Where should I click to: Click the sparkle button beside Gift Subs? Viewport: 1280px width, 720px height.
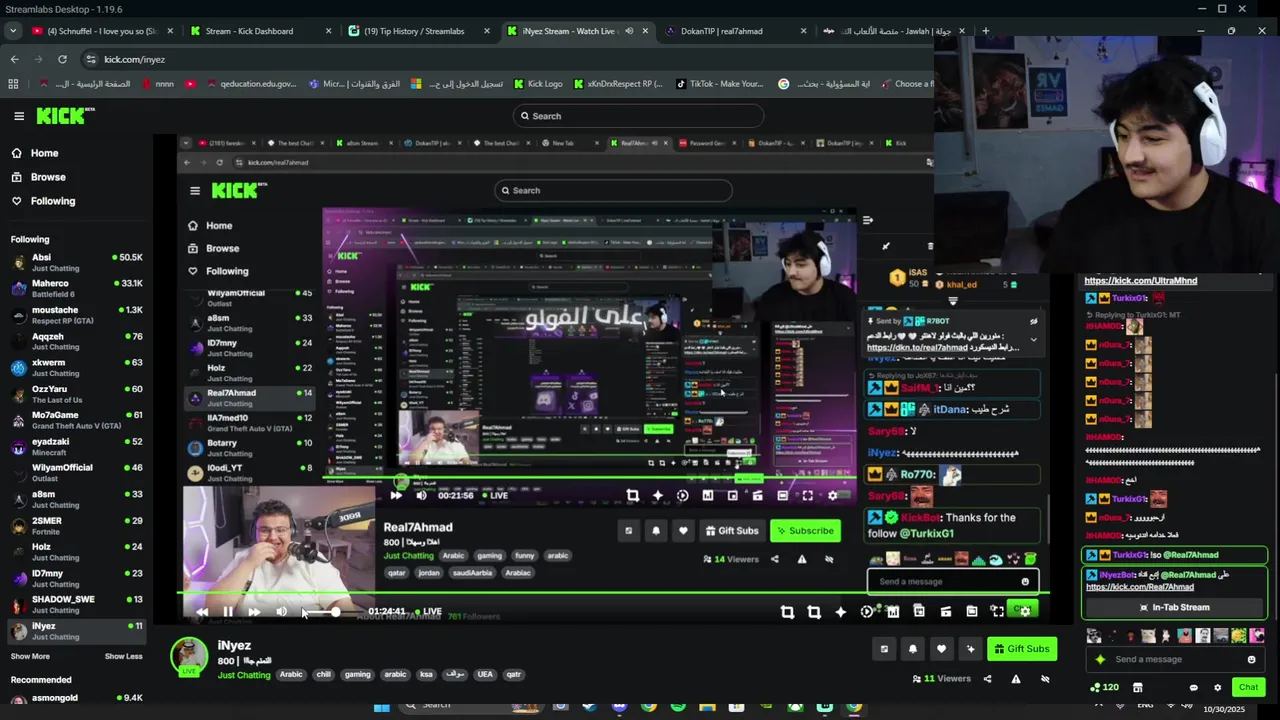click(x=970, y=649)
